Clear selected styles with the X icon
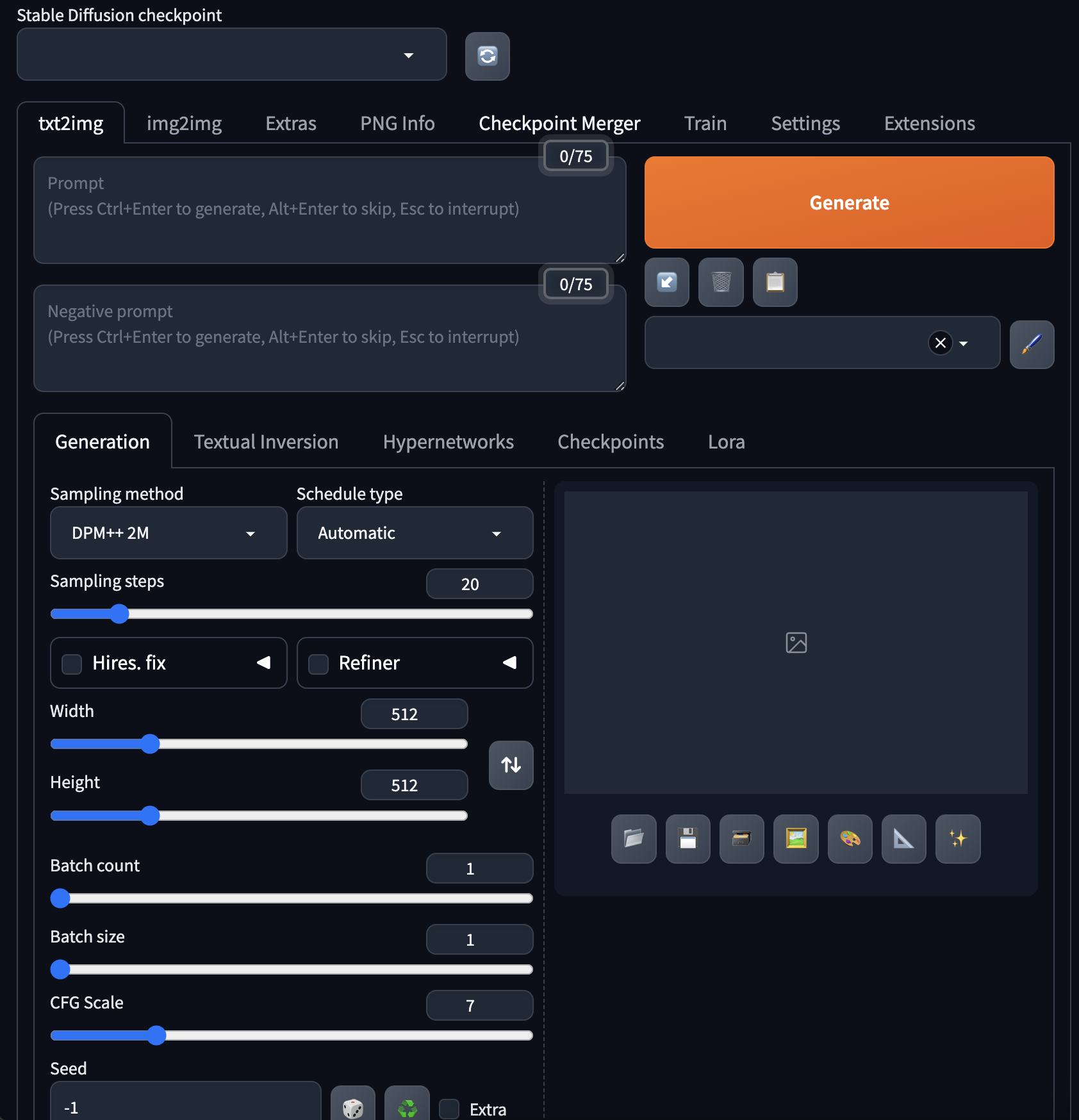Image resolution: width=1079 pixels, height=1120 pixels. [940, 343]
